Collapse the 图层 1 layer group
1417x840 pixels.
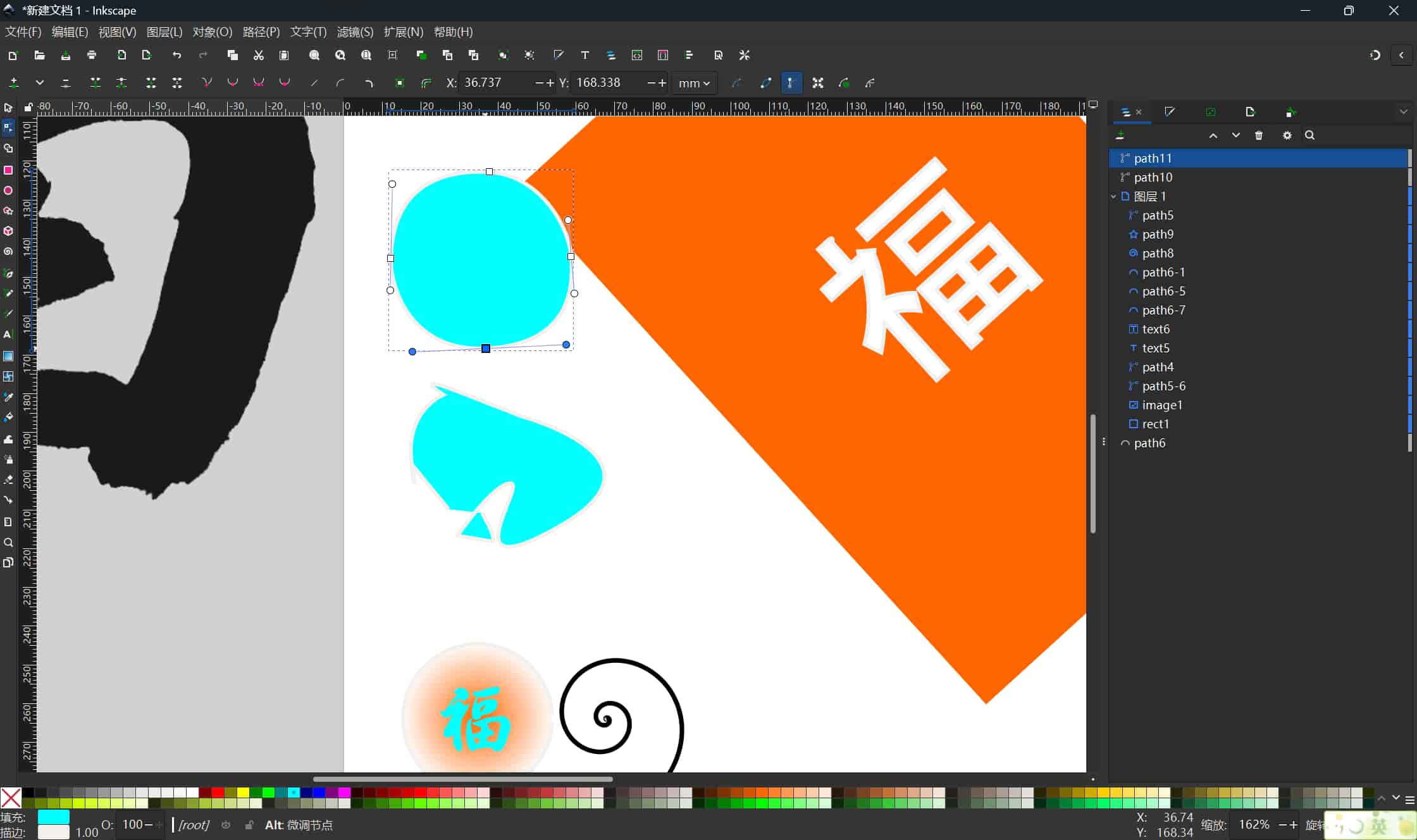point(1114,197)
